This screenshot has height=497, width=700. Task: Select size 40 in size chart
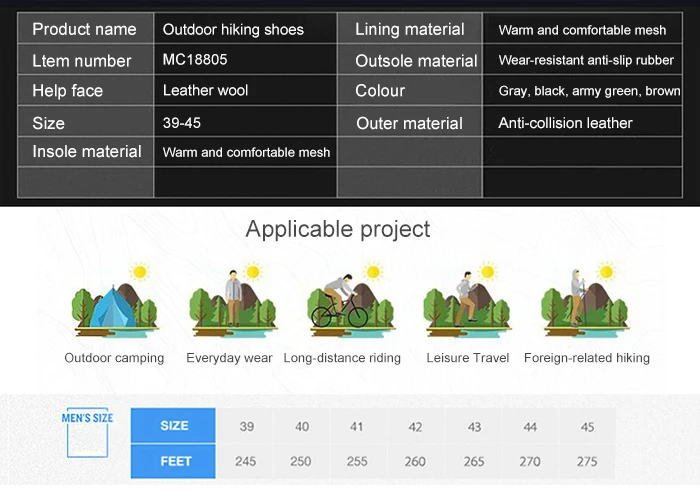click(302, 426)
